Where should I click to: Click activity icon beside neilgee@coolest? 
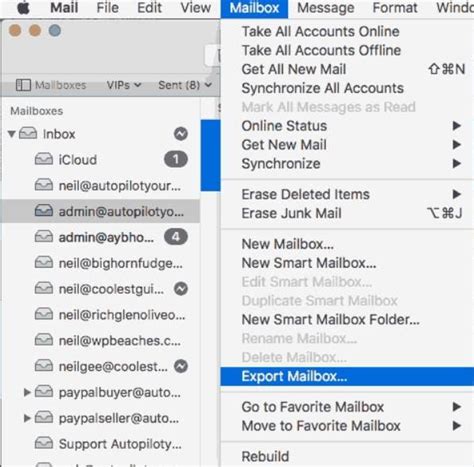coord(181,366)
